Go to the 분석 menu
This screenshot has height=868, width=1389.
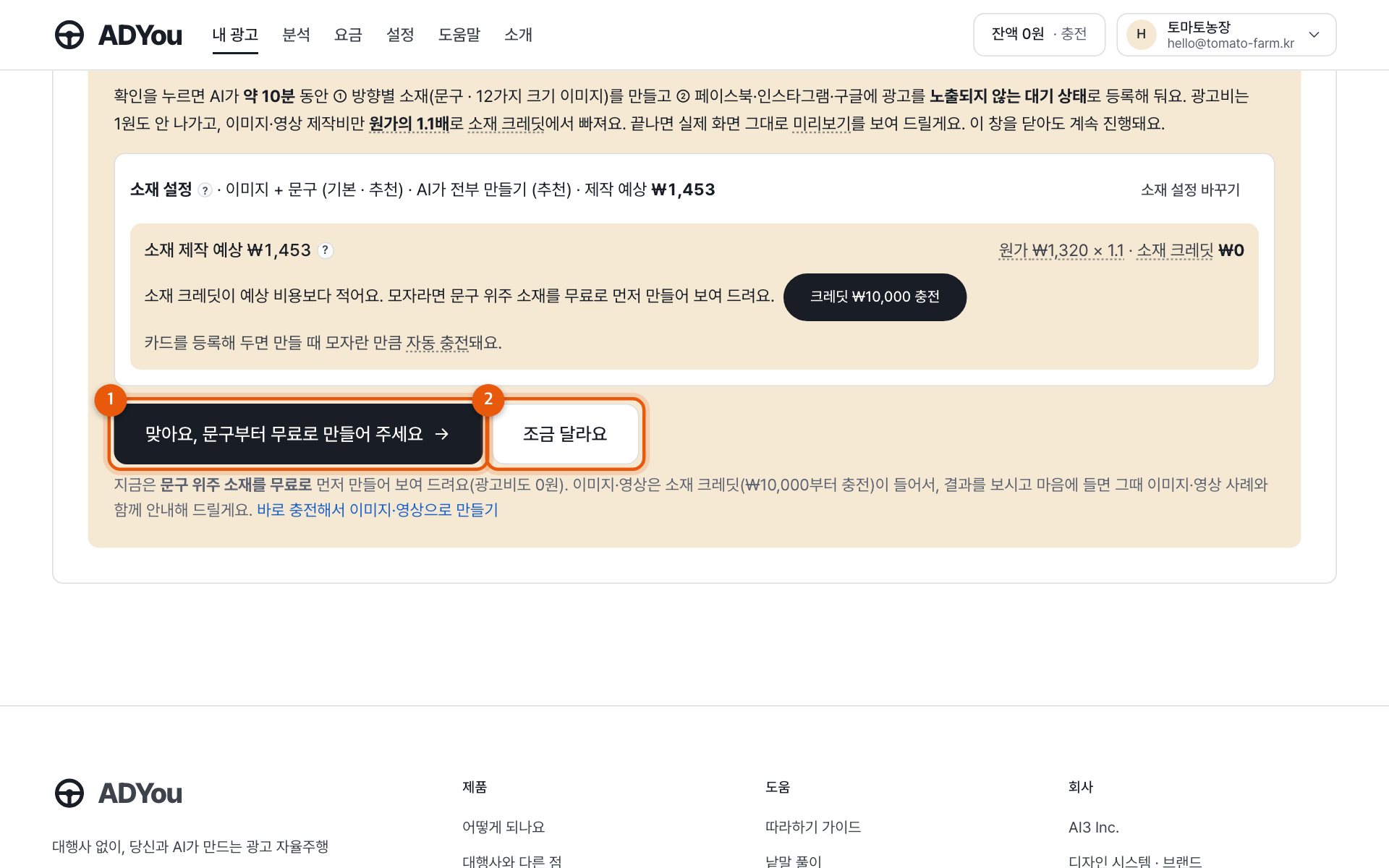pos(296,35)
